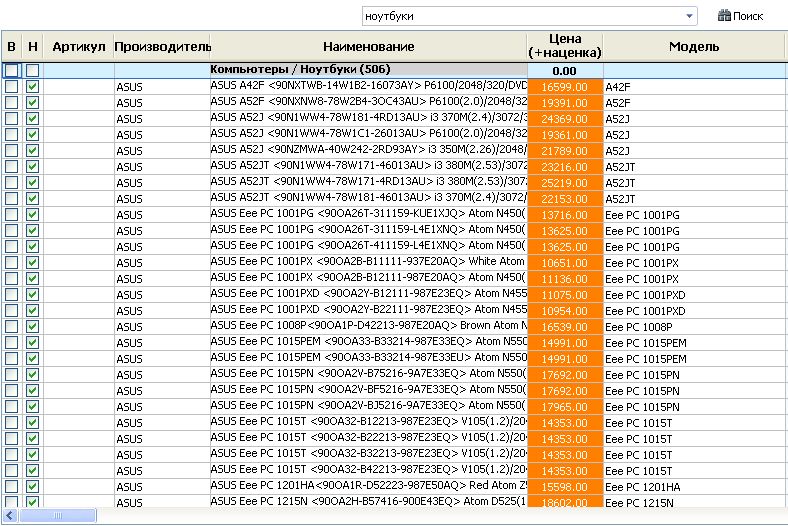788x526 pixels.
Task: Check В checkbox for the 25219.00 A52JT row
Action: [x=12, y=183]
